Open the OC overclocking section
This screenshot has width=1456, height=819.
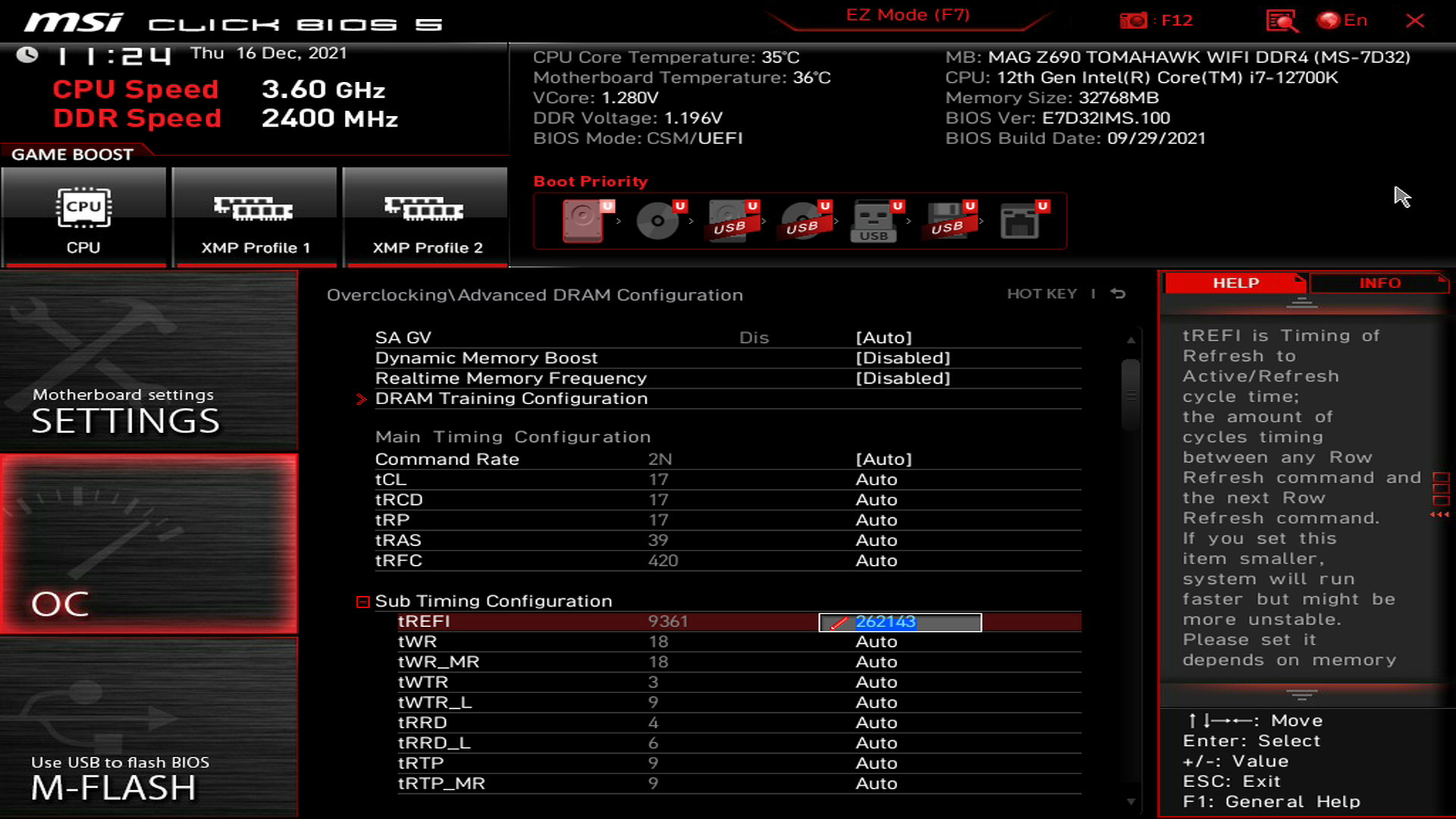149,544
